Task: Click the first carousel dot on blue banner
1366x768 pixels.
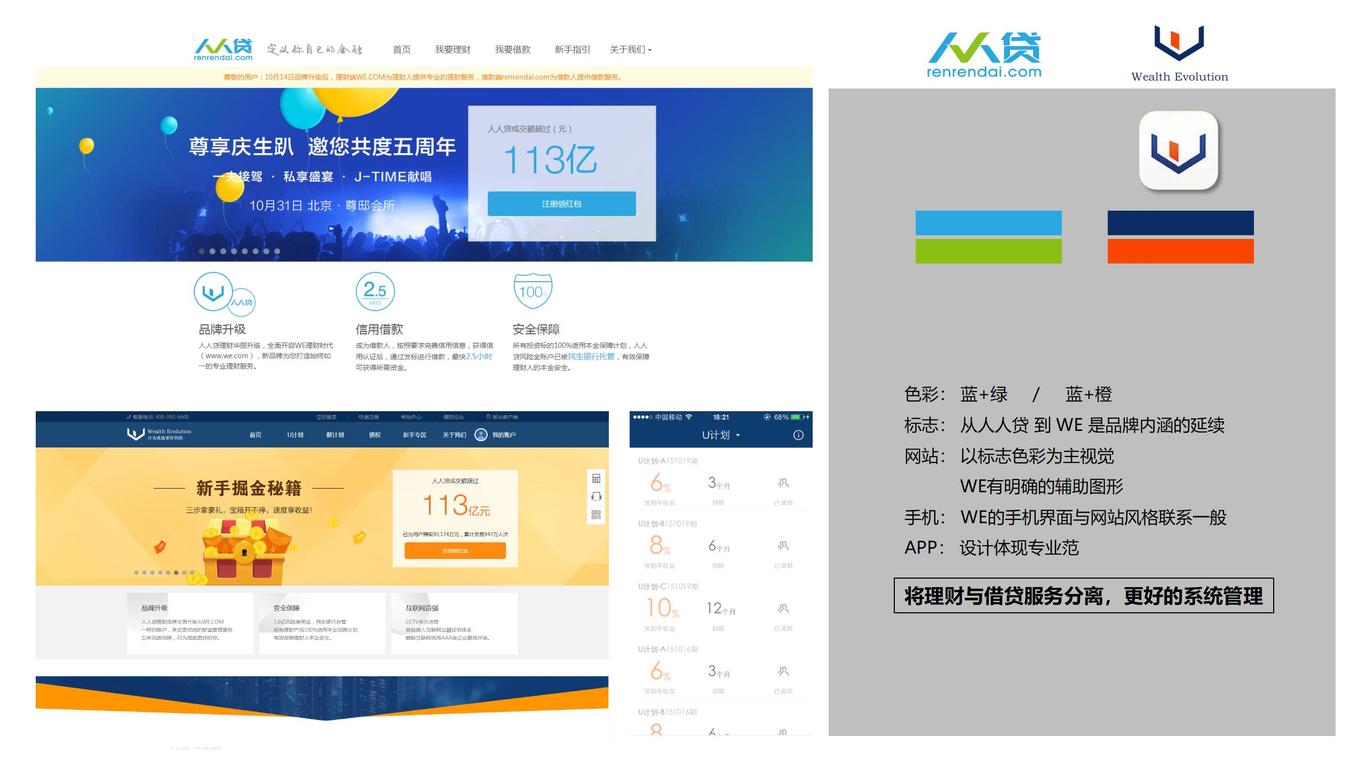Action: pyautogui.click(x=201, y=251)
